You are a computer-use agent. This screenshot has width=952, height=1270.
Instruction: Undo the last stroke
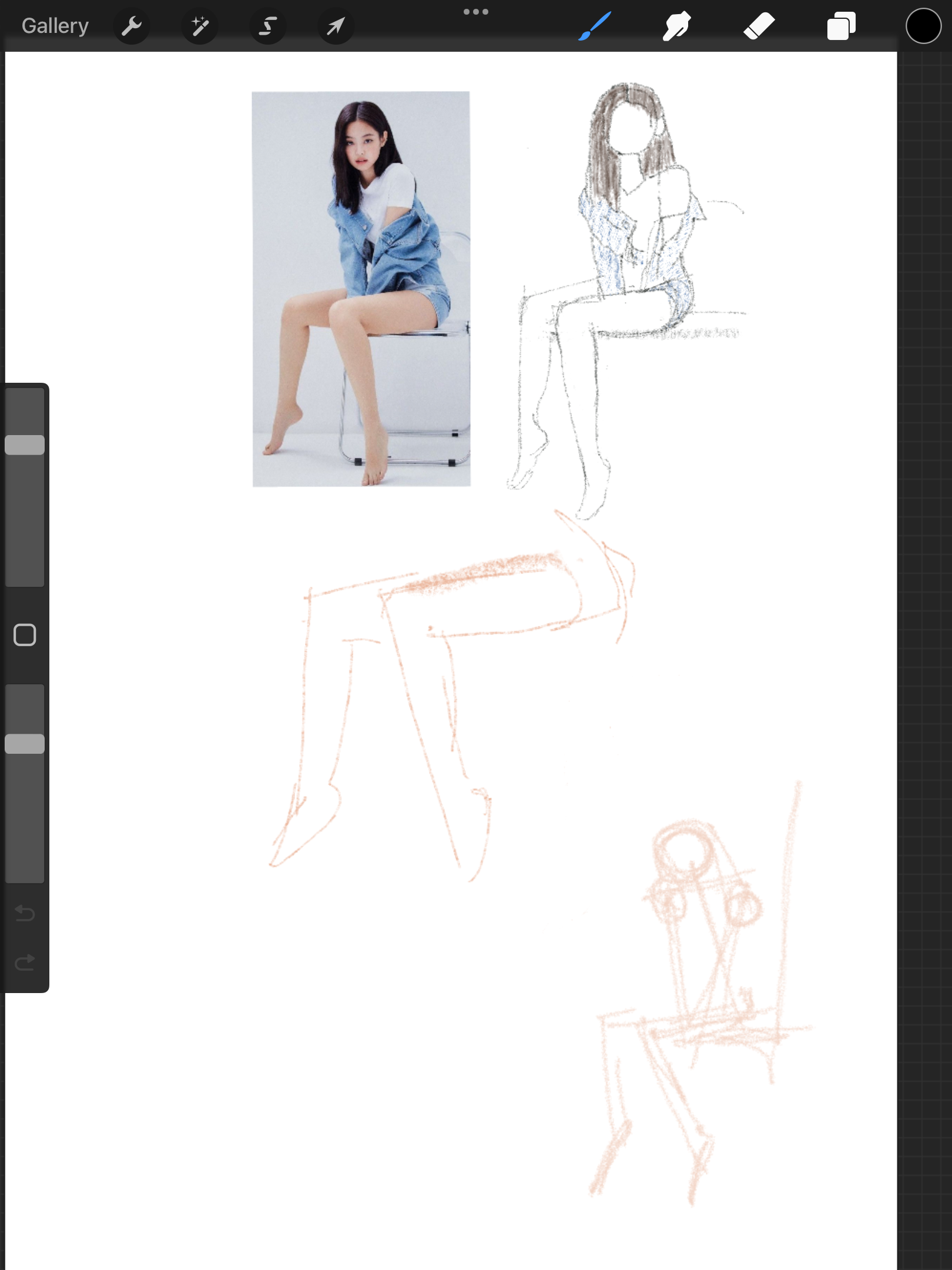(25, 913)
